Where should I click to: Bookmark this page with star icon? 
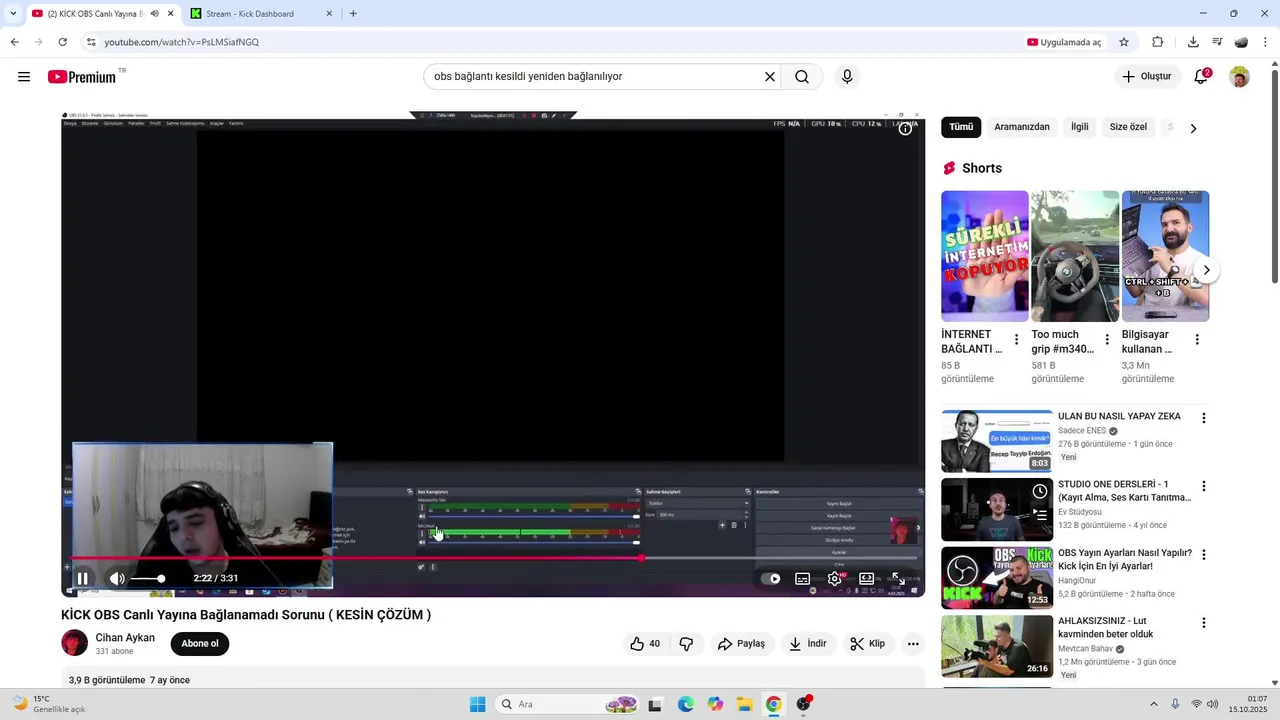pyautogui.click(x=1124, y=42)
